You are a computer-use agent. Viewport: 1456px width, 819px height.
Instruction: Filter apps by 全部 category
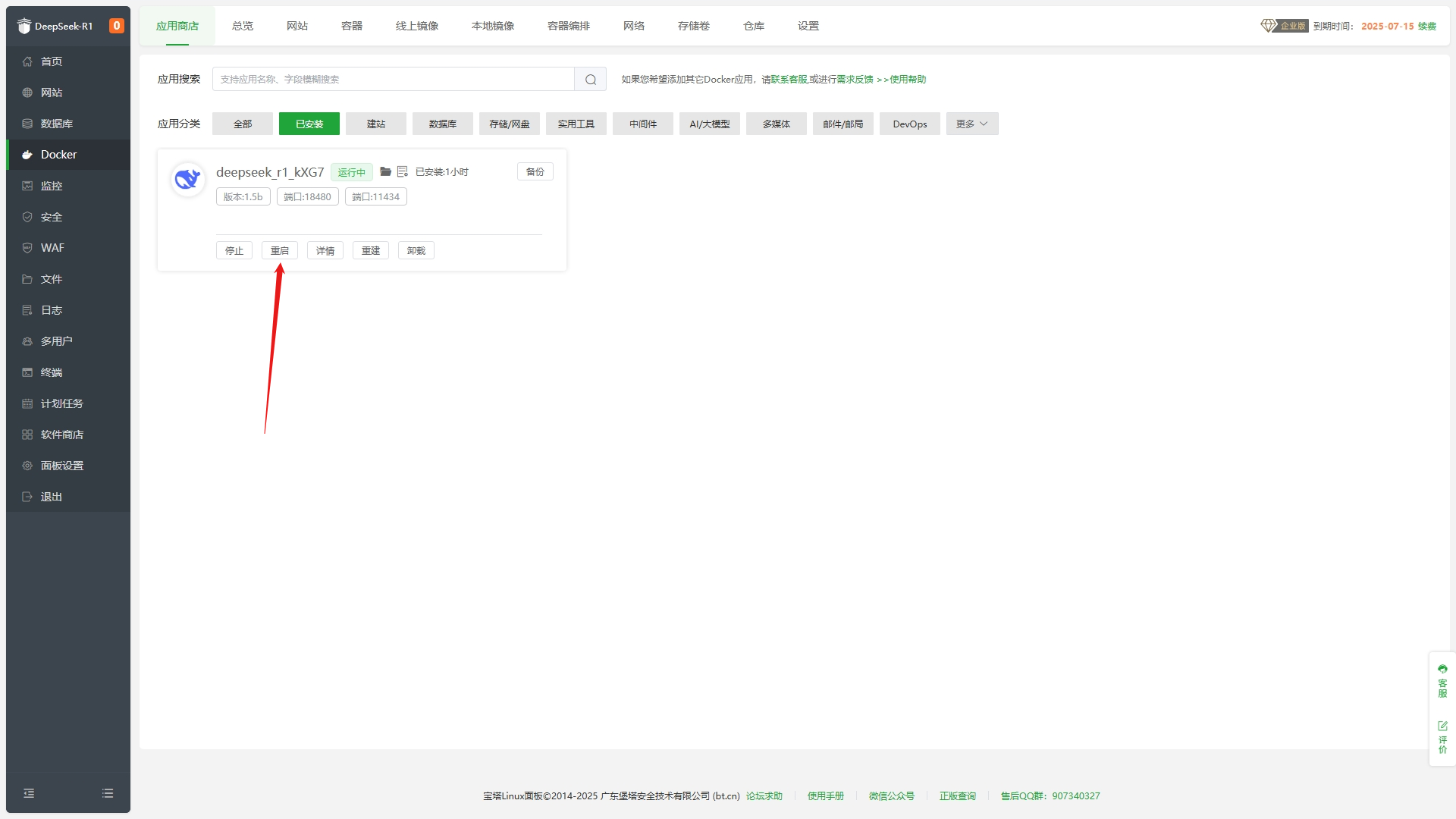(x=243, y=124)
